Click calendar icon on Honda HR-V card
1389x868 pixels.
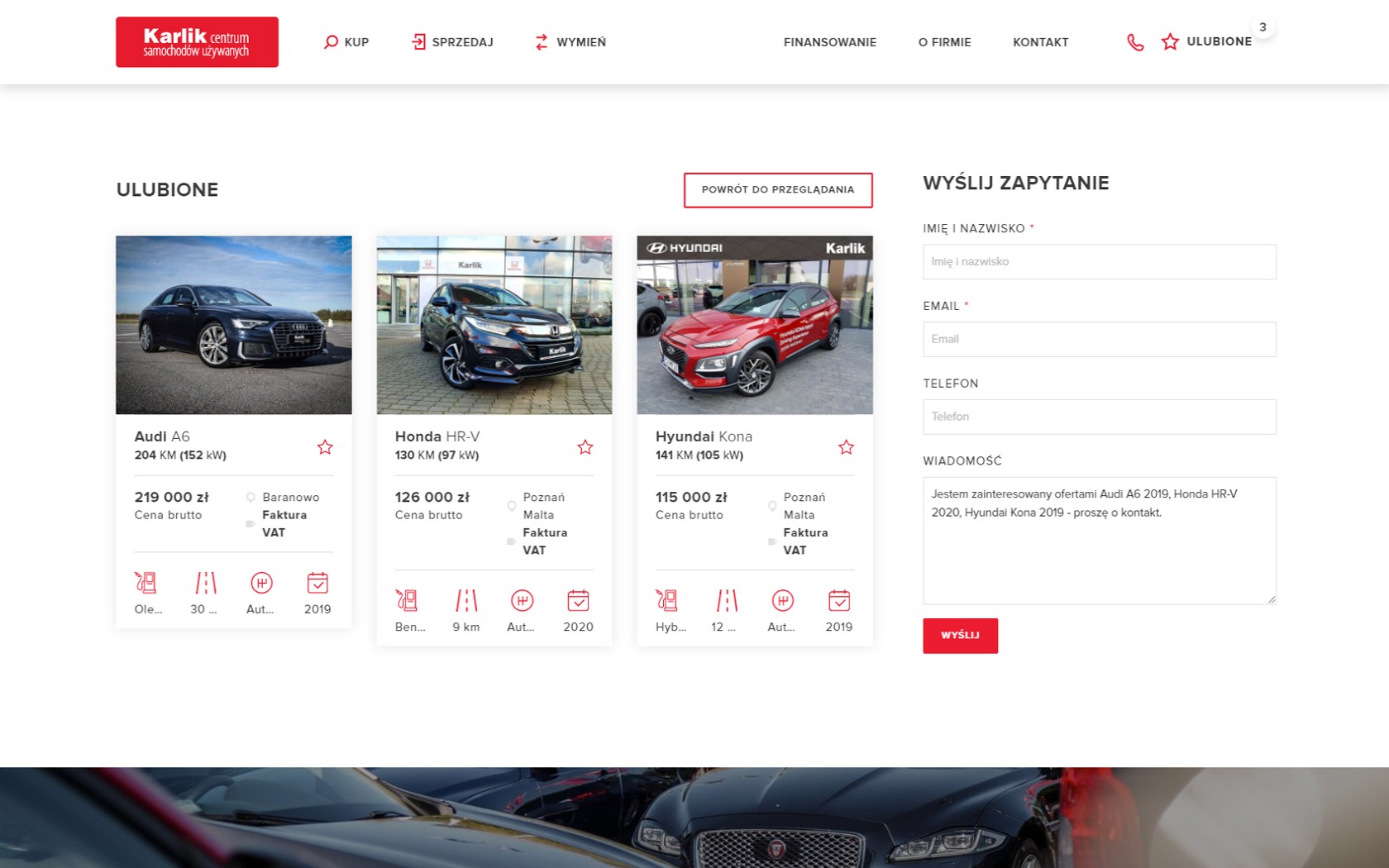click(578, 600)
